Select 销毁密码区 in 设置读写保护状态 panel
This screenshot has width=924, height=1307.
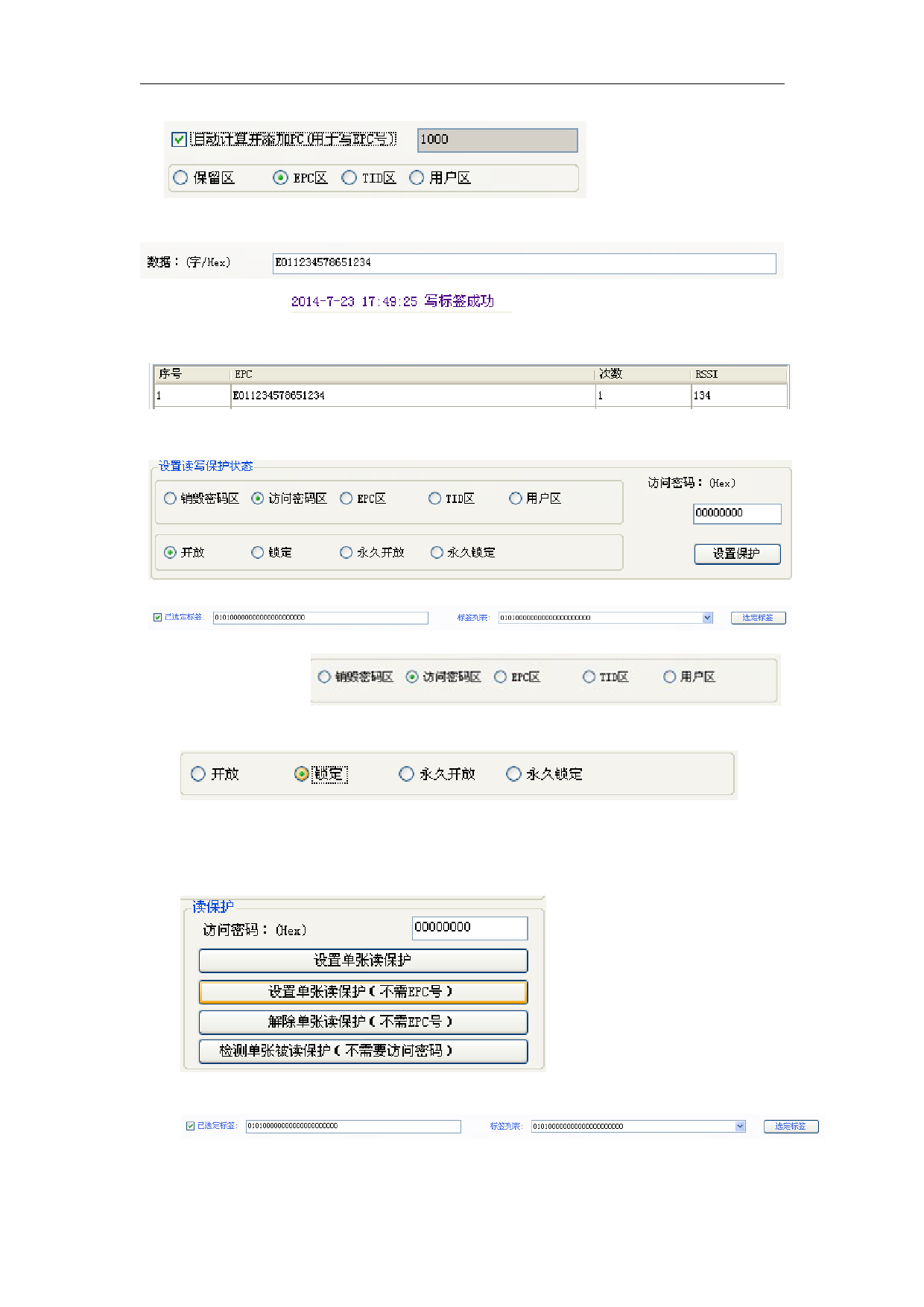[x=171, y=499]
